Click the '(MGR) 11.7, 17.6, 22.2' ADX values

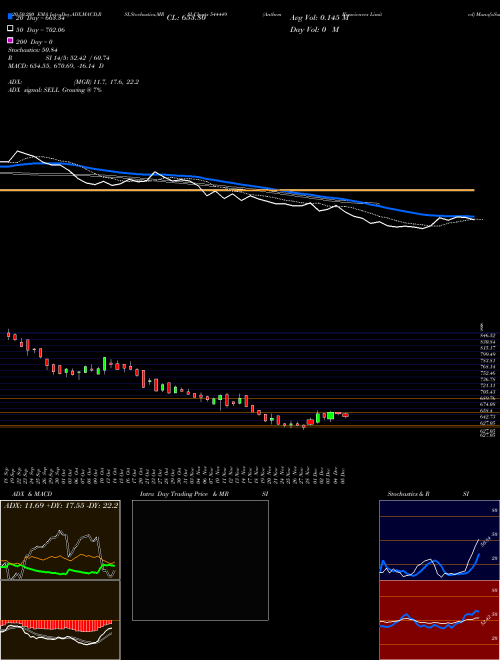(x=106, y=82)
